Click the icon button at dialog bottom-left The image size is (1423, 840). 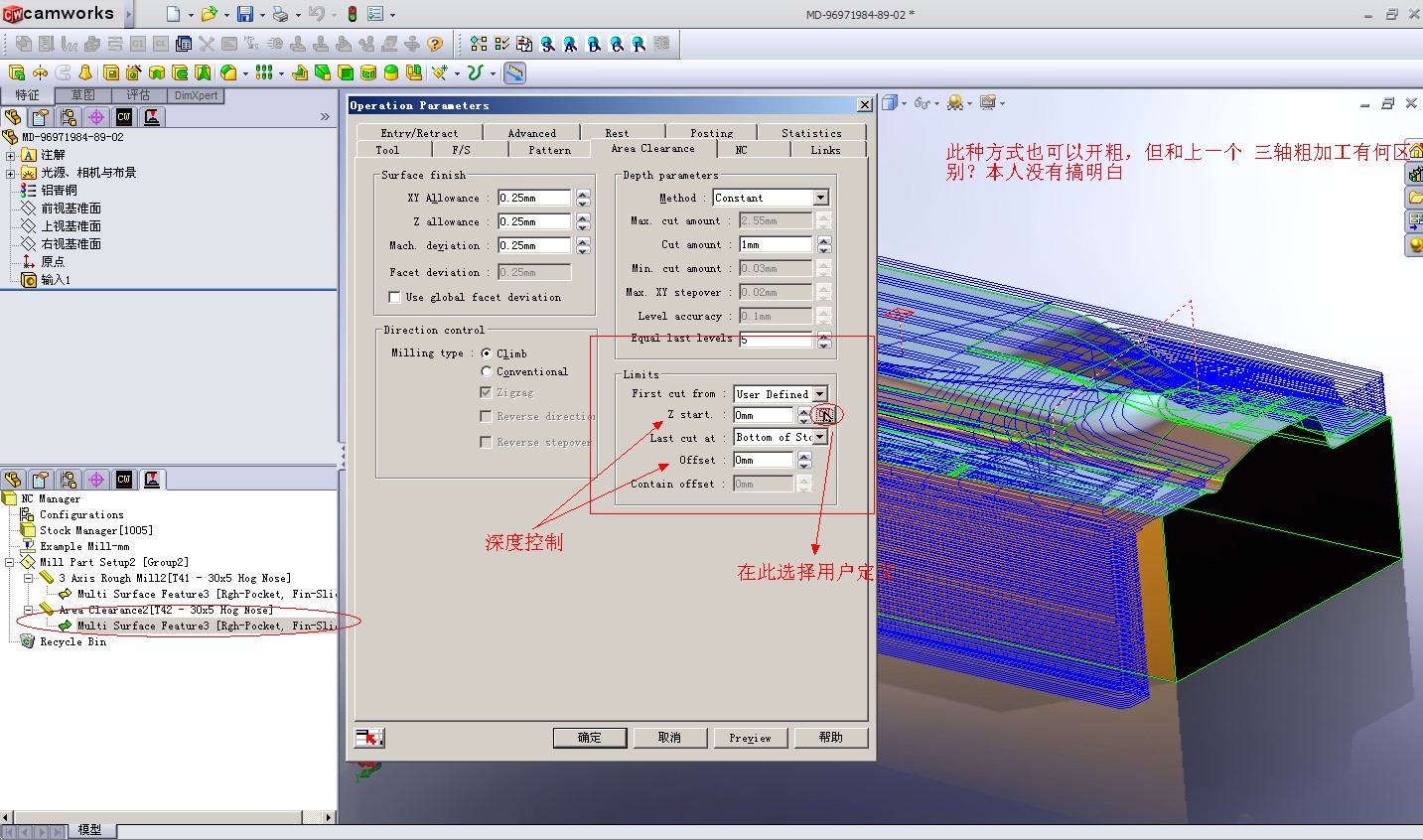click(369, 737)
